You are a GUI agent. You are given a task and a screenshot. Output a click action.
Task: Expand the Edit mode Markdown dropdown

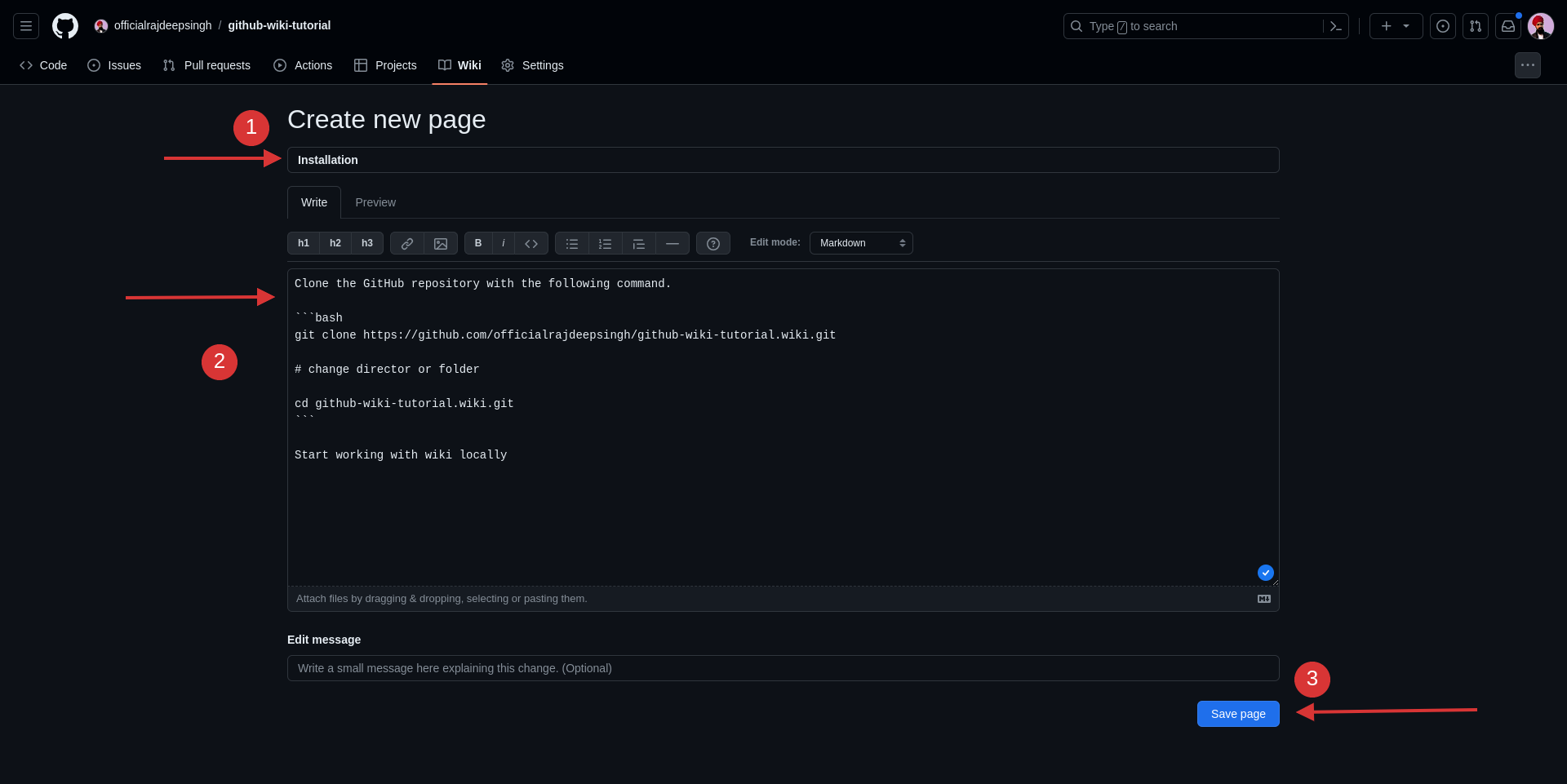click(x=861, y=243)
